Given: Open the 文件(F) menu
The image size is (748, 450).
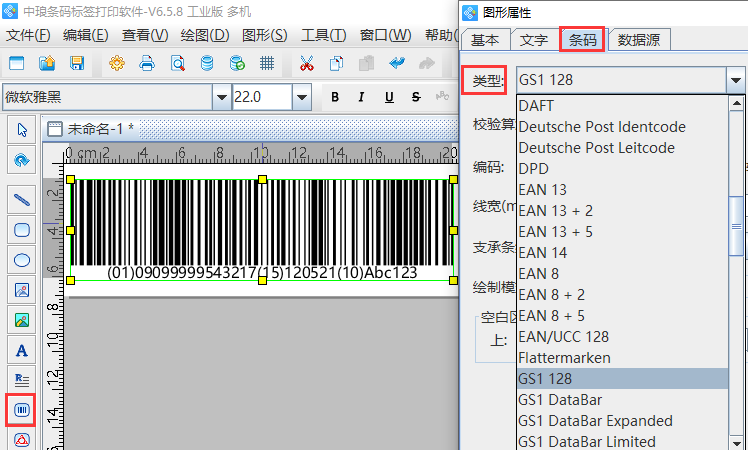Looking at the screenshot, I should (28, 35).
